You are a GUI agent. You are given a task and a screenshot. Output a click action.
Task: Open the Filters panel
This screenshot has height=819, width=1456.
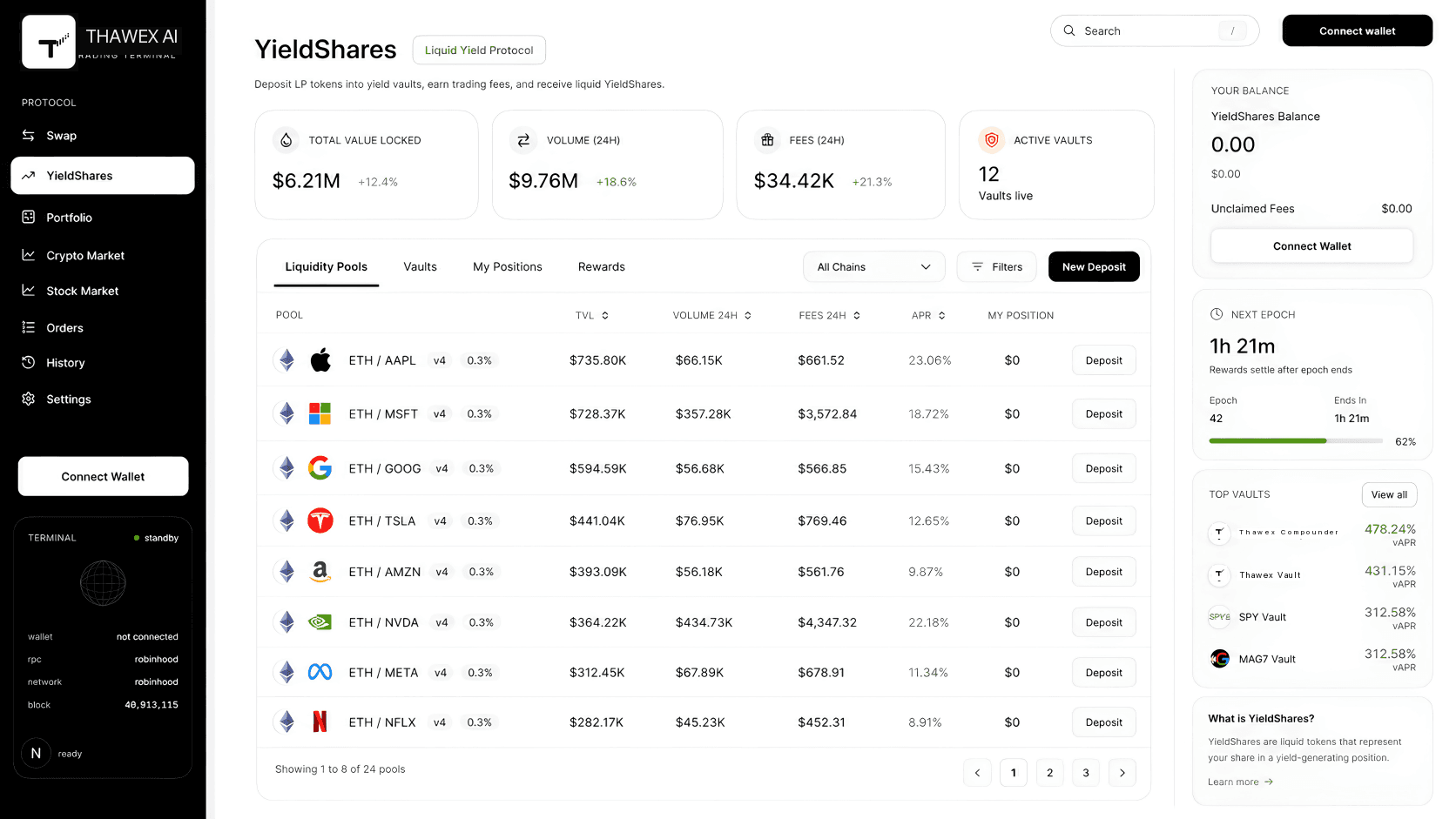pyautogui.click(x=996, y=266)
